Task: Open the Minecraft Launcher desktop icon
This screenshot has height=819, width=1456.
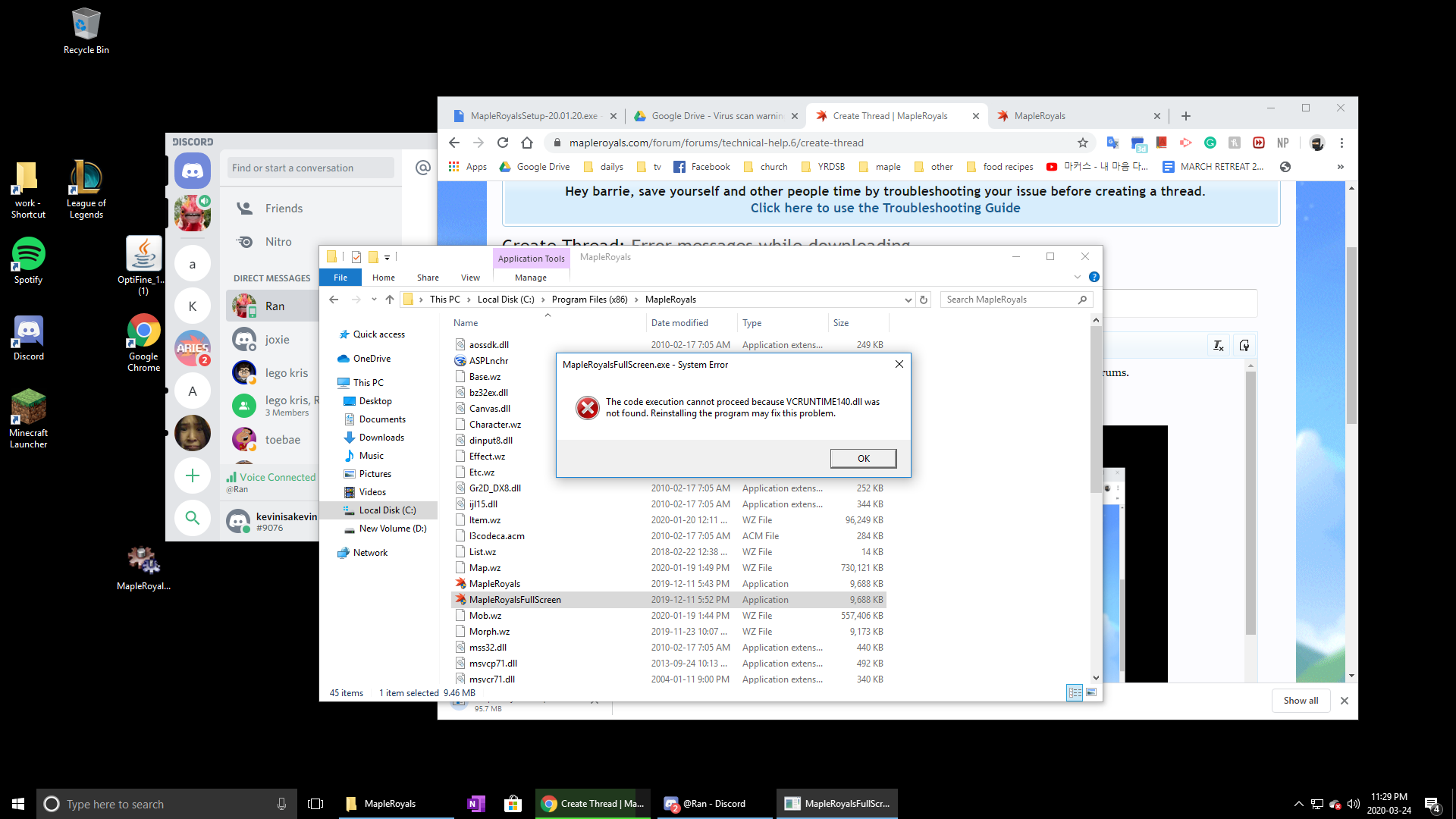Action: [x=29, y=419]
